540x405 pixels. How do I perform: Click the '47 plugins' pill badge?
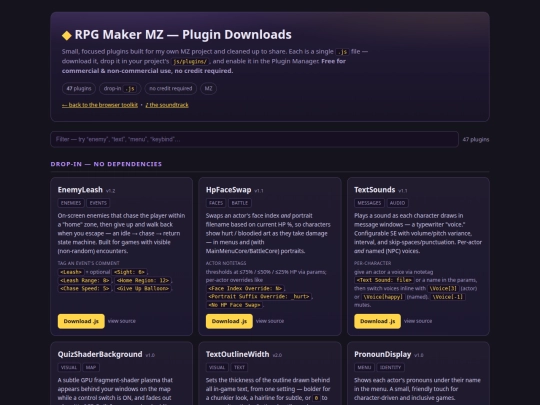[x=79, y=89]
